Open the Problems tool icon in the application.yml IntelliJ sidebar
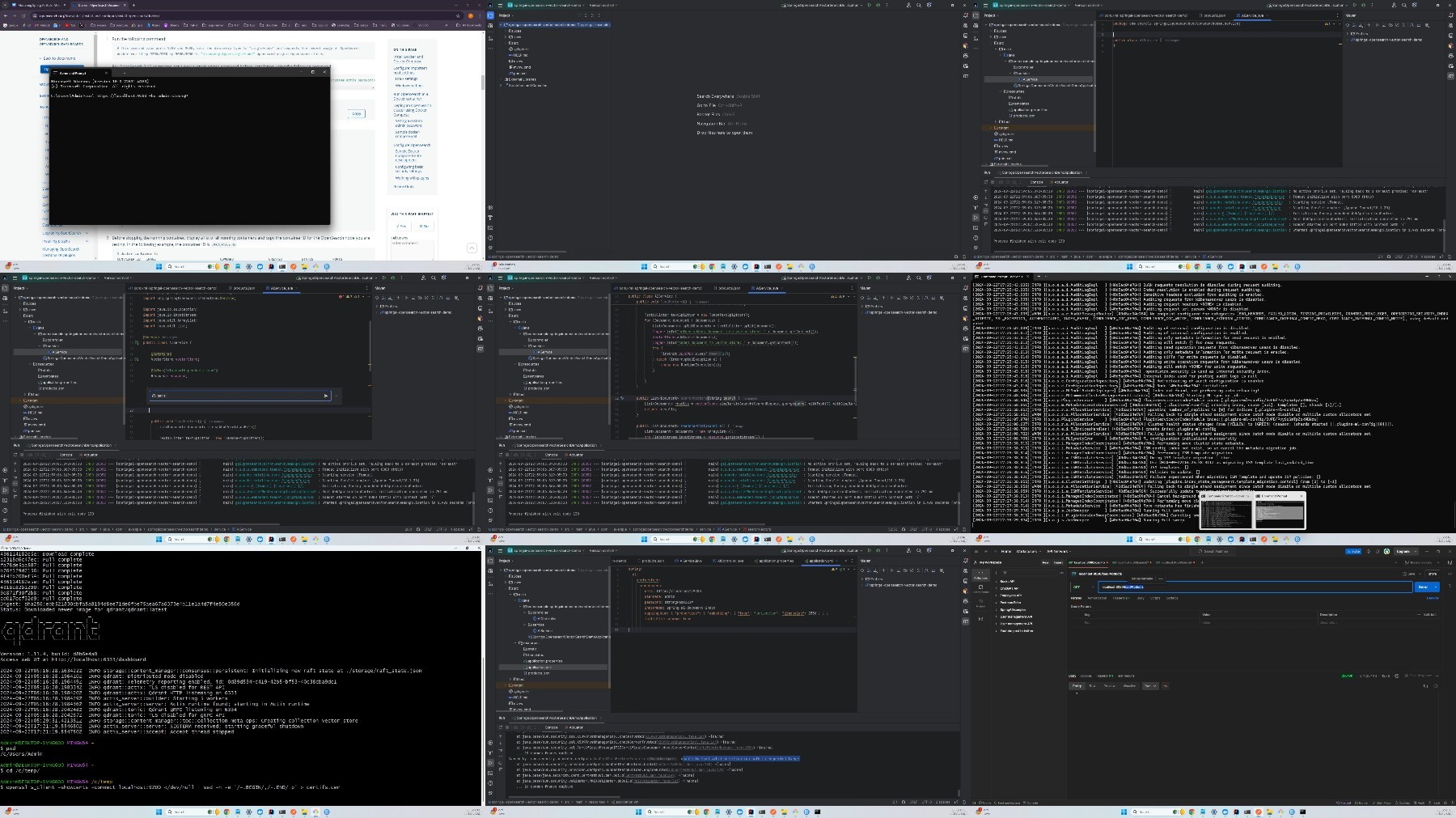The image size is (1456, 818). [x=490, y=783]
